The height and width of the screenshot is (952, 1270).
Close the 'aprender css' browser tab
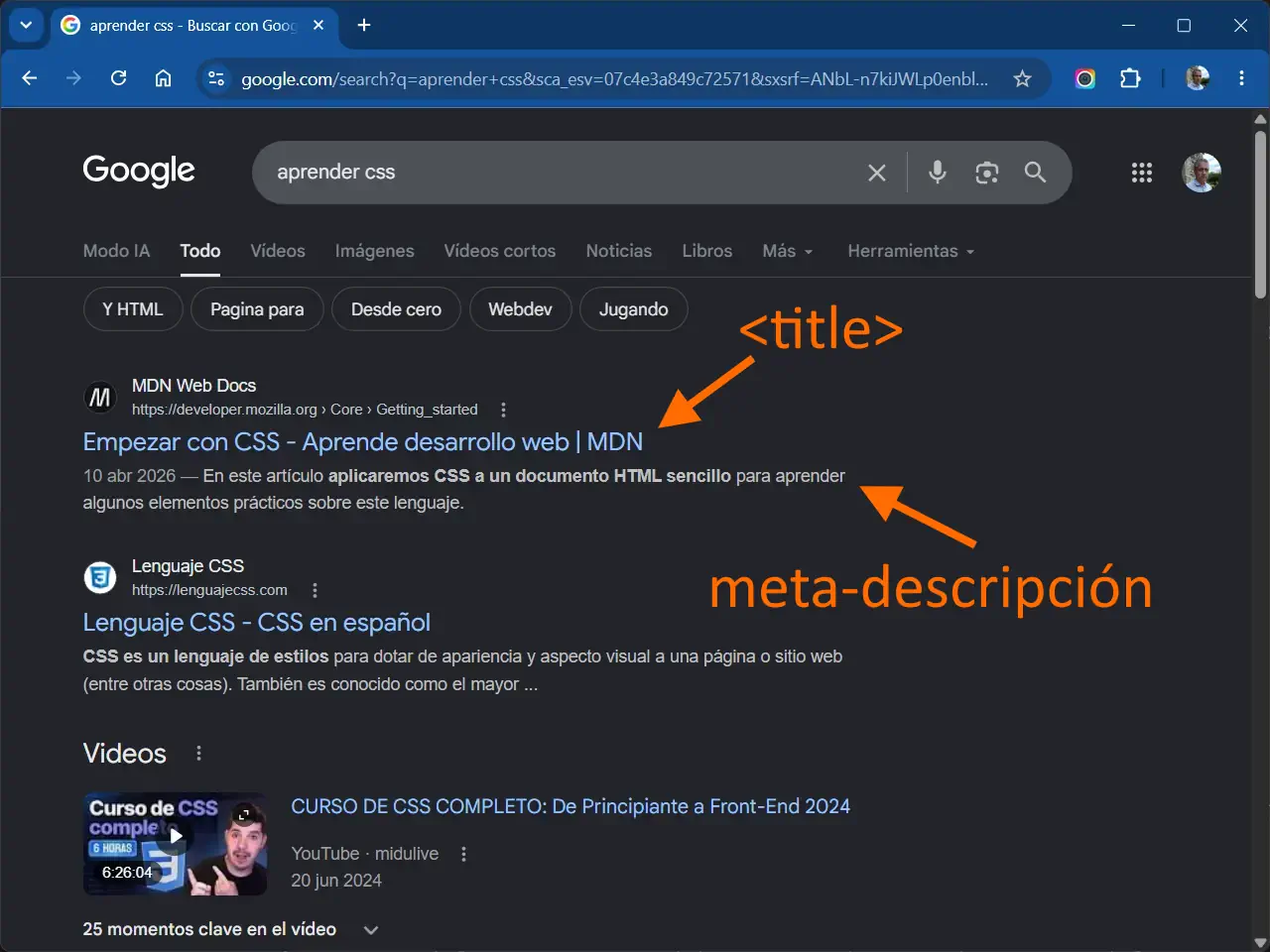(x=318, y=25)
